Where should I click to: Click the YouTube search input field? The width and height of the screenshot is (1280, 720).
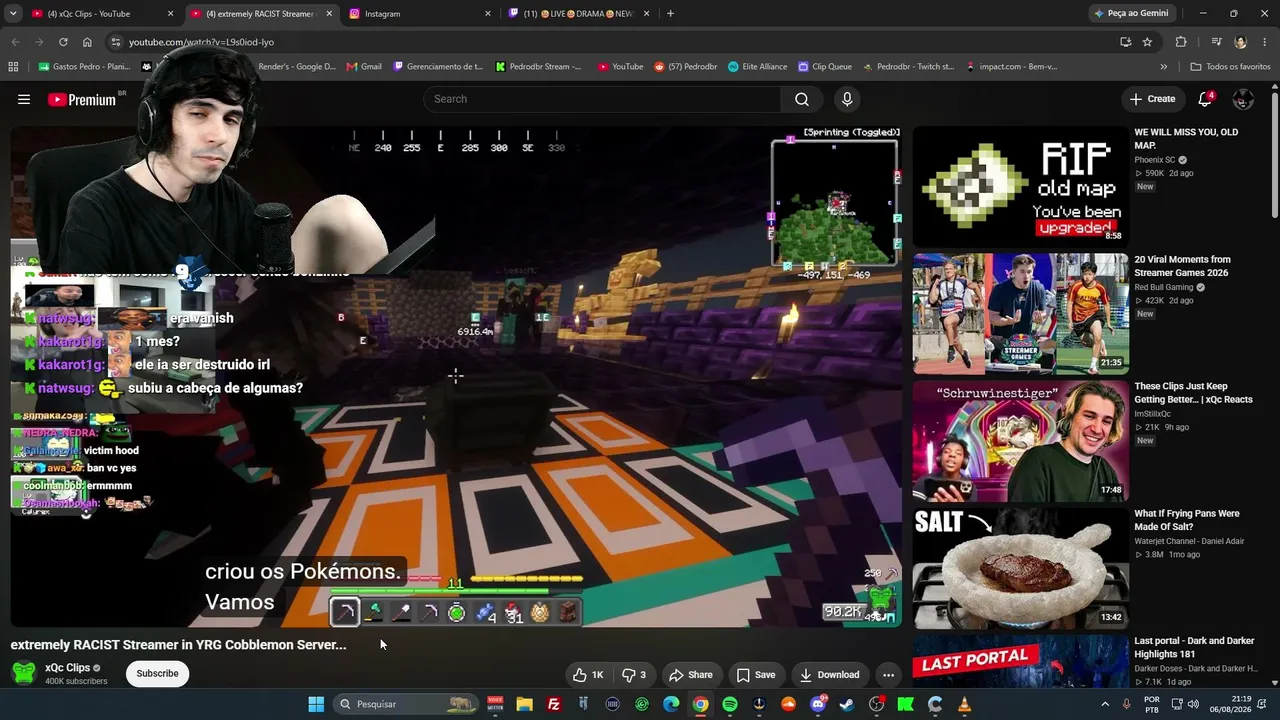(x=602, y=99)
